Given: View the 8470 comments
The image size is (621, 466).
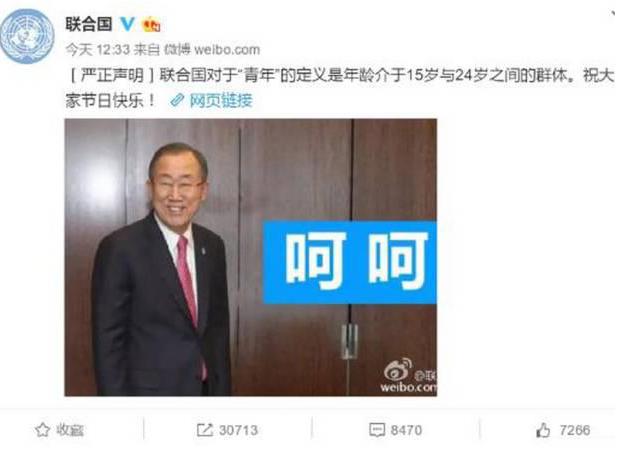Looking at the screenshot, I should click(x=406, y=430).
